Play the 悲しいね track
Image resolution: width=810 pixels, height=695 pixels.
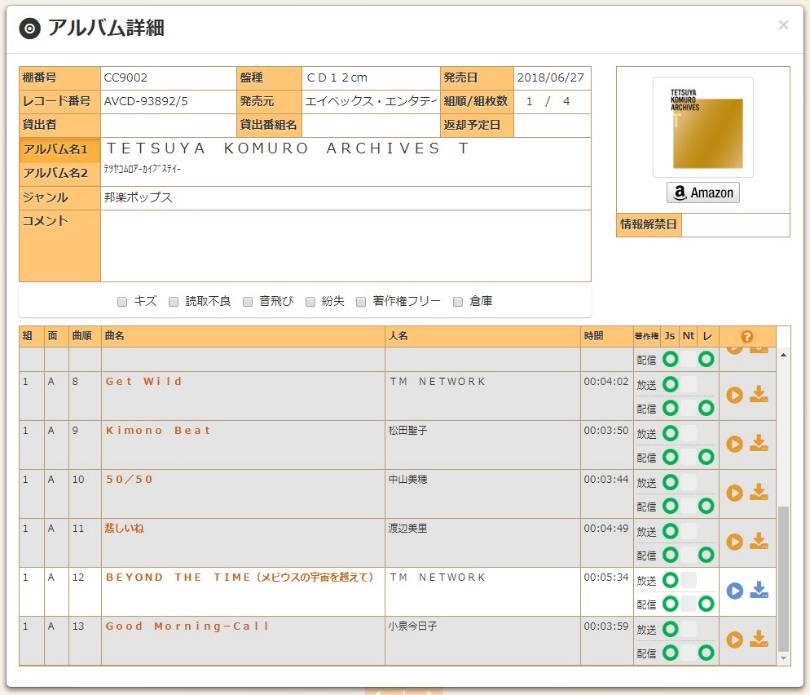pos(734,542)
